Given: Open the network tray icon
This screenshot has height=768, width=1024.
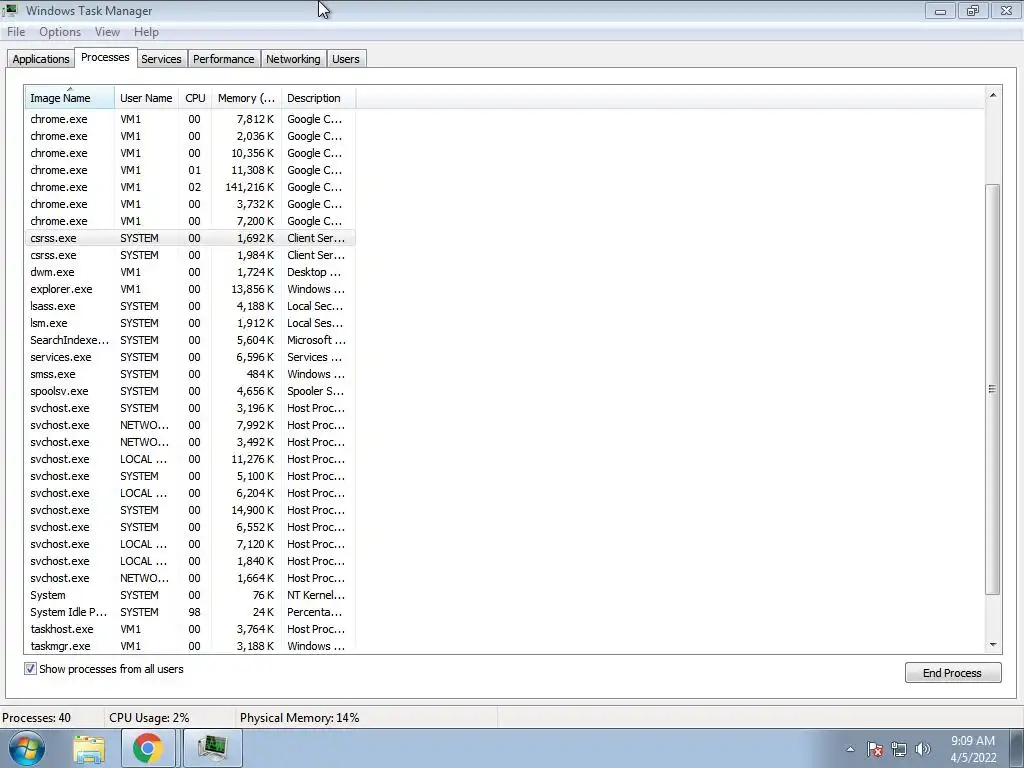Looking at the screenshot, I should [x=899, y=749].
